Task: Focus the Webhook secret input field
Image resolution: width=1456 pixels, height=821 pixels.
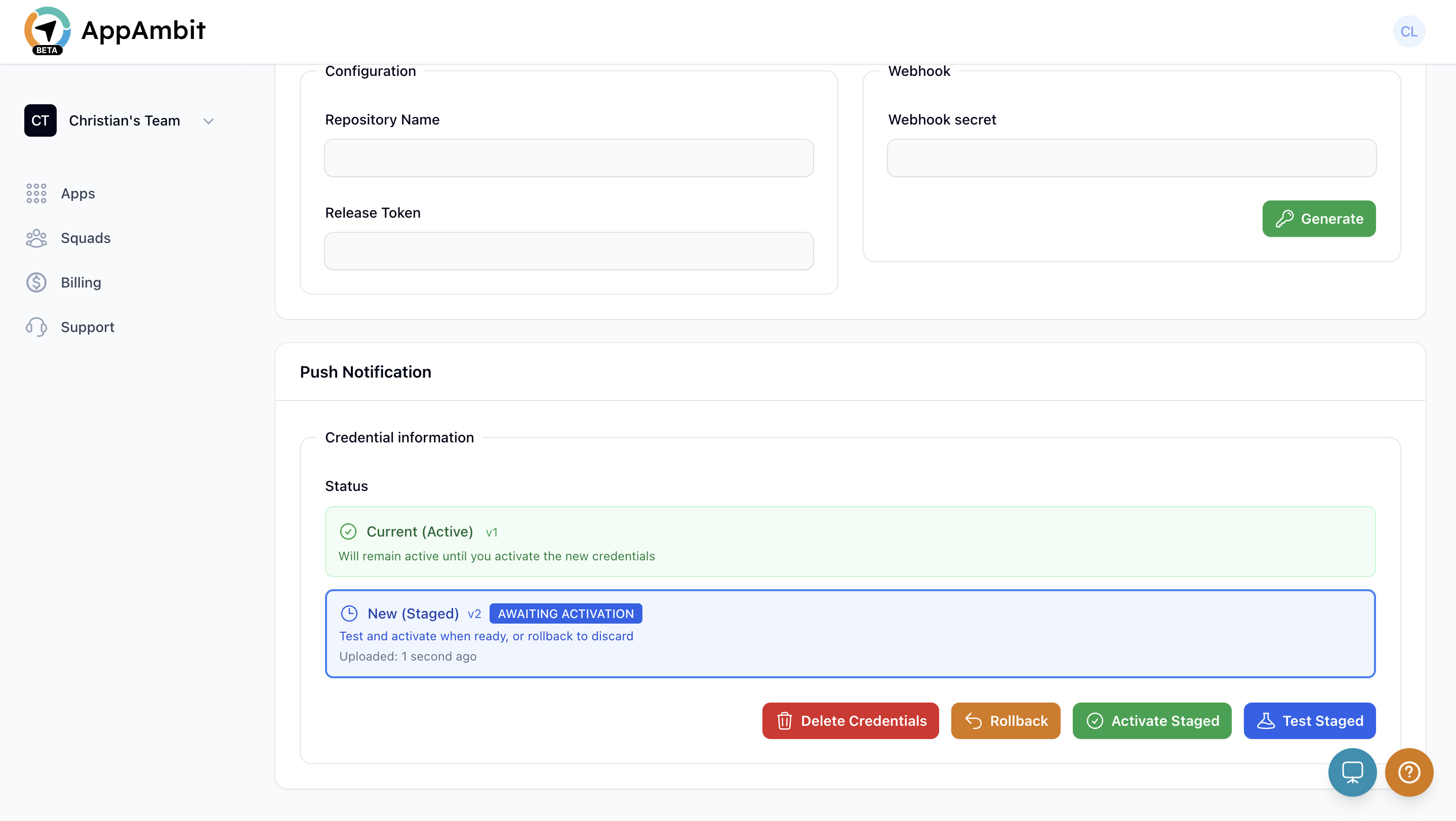Action: coord(1131,158)
